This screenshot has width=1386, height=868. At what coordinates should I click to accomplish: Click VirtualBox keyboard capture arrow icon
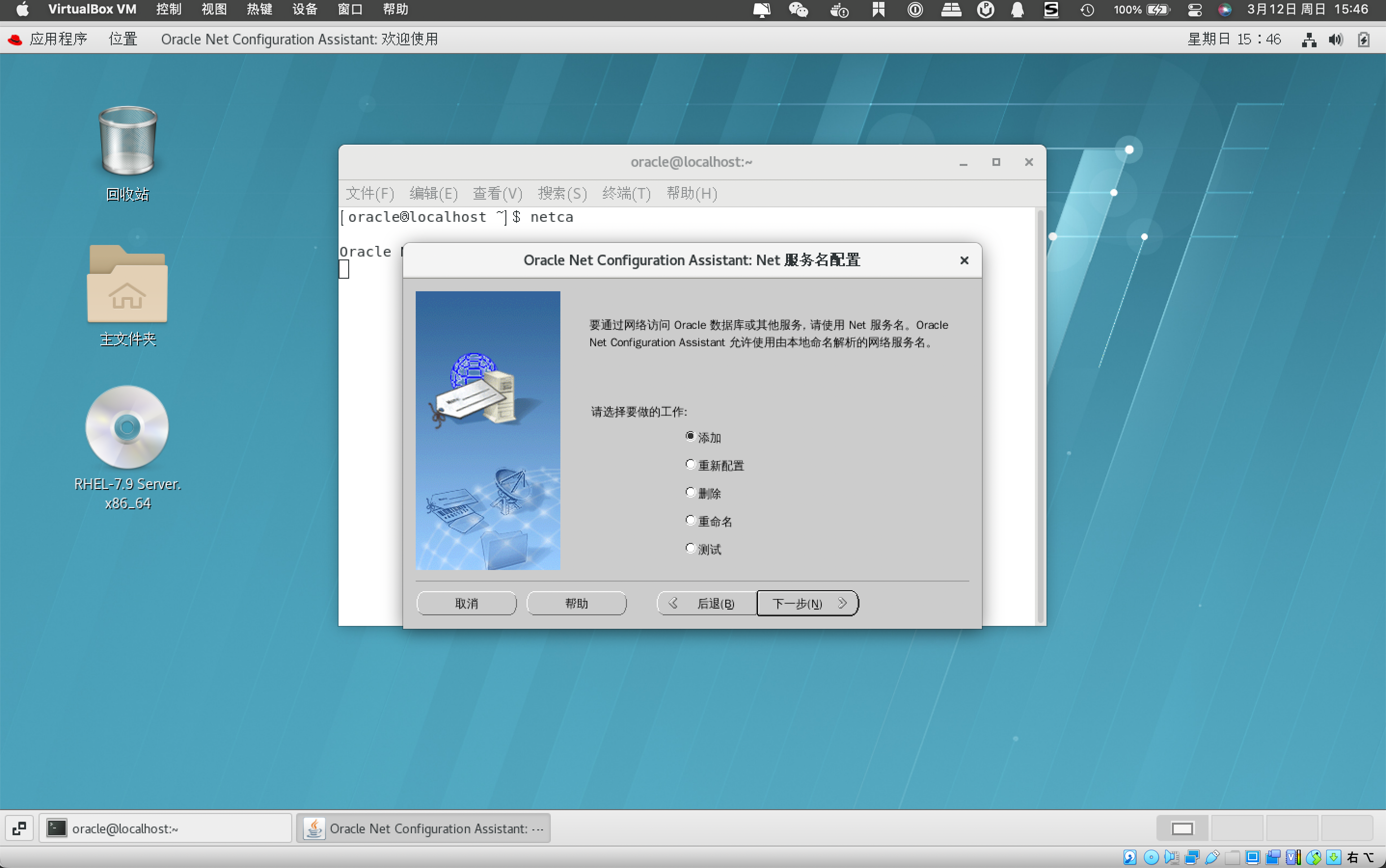pyautogui.click(x=1333, y=858)
